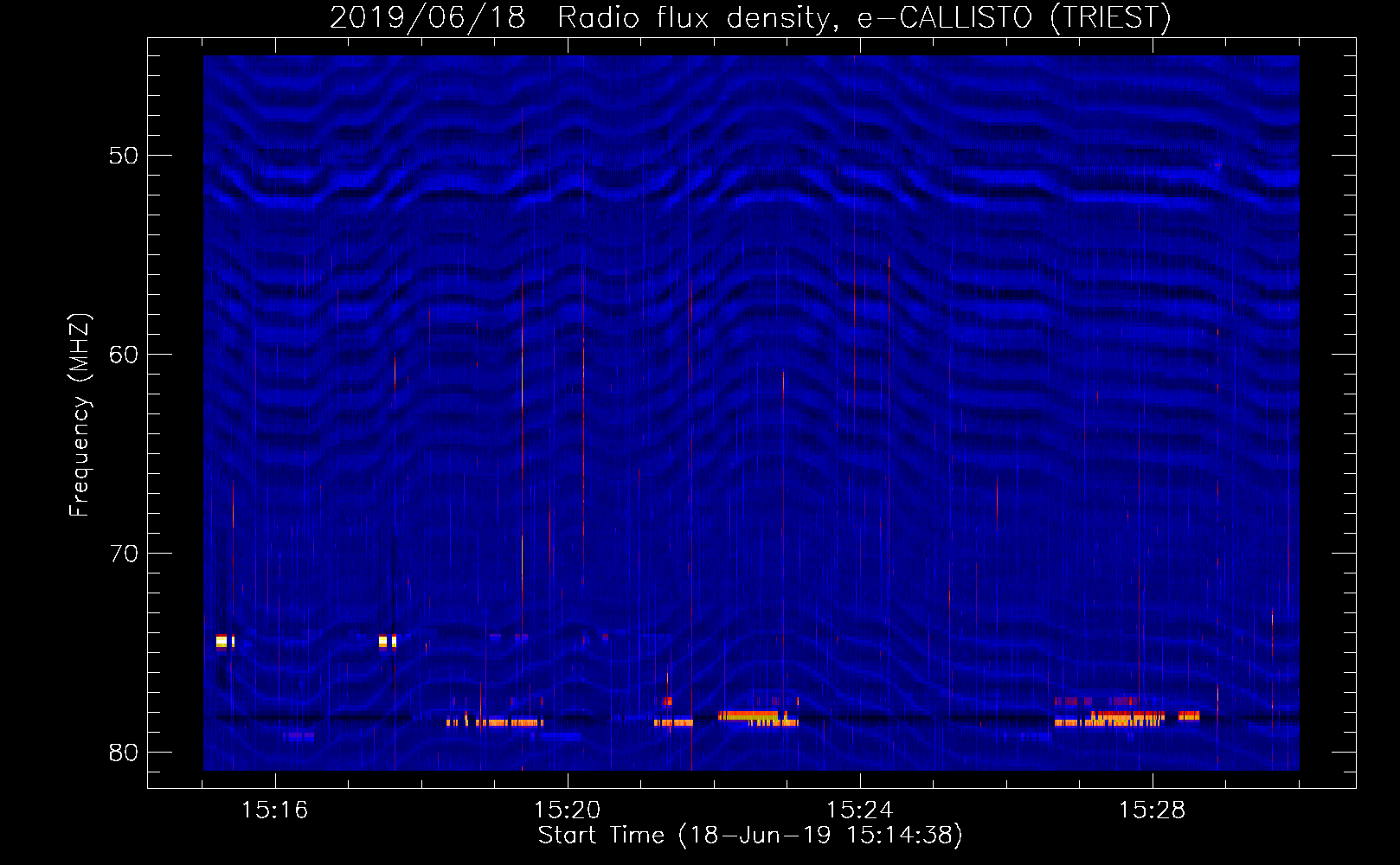
Task: Click the 'Start Time (18-Jun-19 15:14:38)' label
Action: [750, 836]
